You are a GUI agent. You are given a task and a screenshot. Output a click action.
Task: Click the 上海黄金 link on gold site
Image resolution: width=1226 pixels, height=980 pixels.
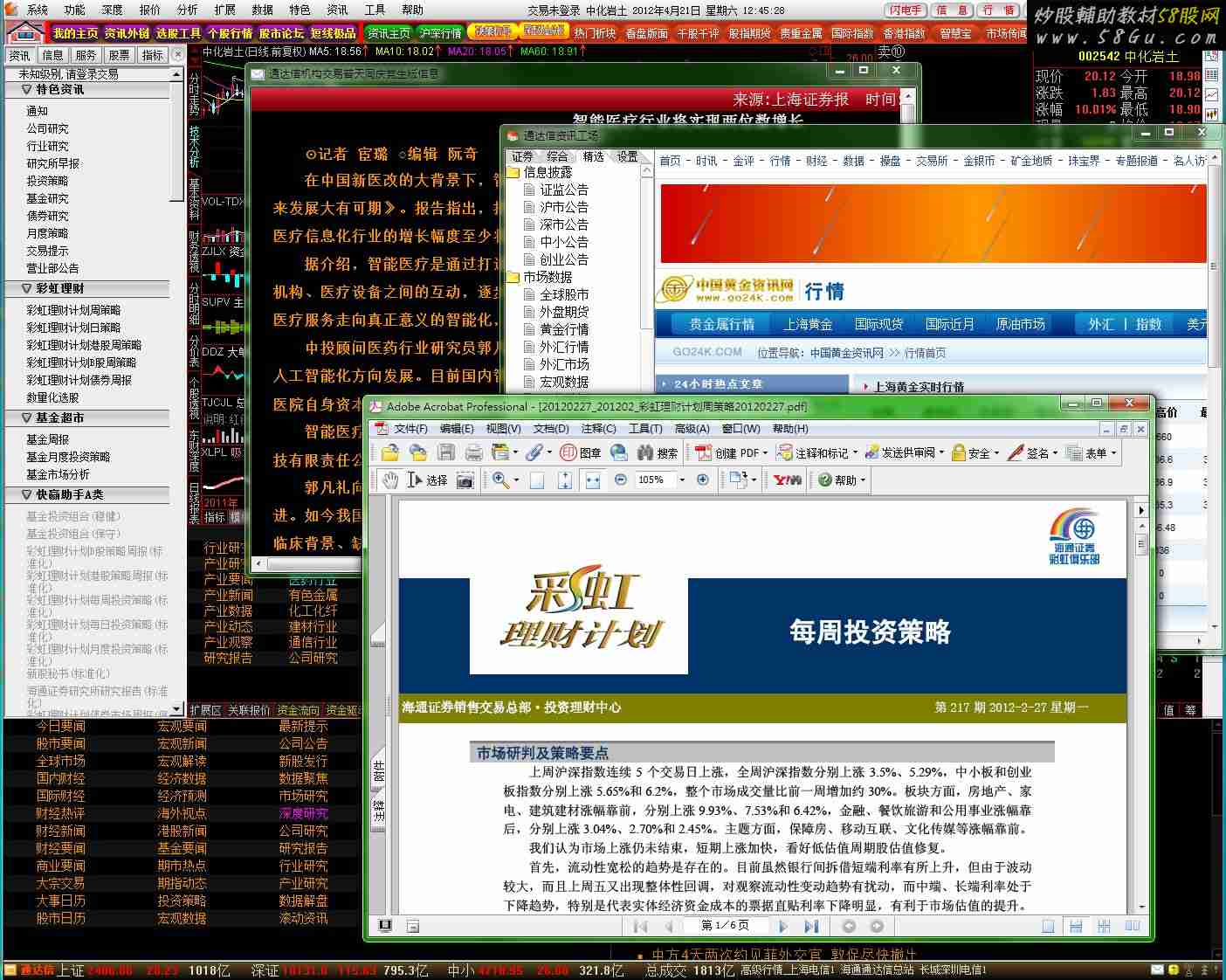click(x=807, y=324)
